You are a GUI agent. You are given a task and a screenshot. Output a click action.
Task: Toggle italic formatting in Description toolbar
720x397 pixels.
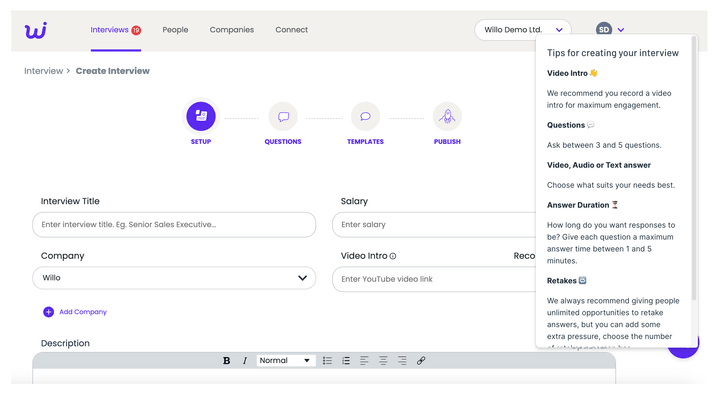tap(245, 361)
